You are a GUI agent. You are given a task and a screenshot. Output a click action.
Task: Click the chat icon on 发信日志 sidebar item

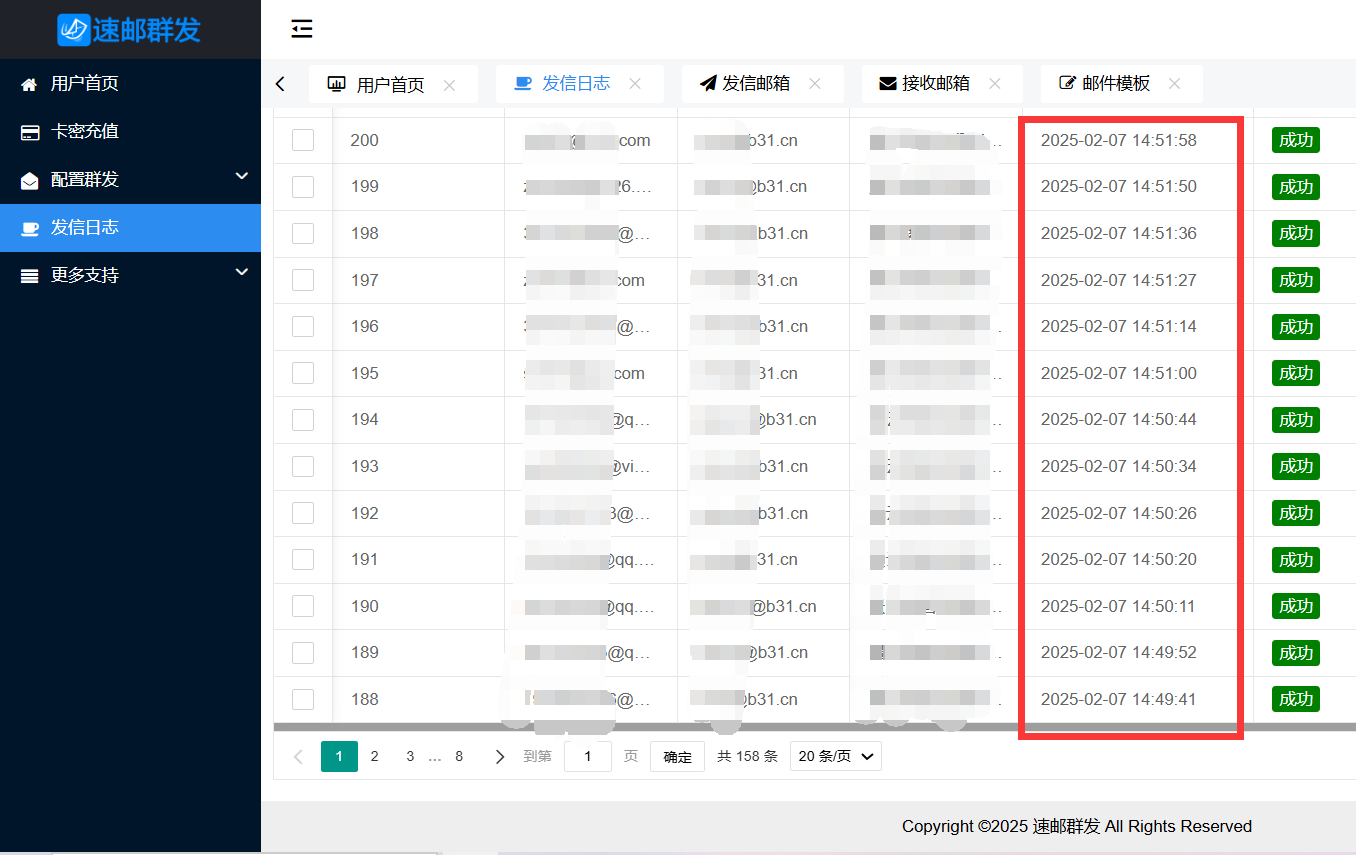(x=28, y=227)
